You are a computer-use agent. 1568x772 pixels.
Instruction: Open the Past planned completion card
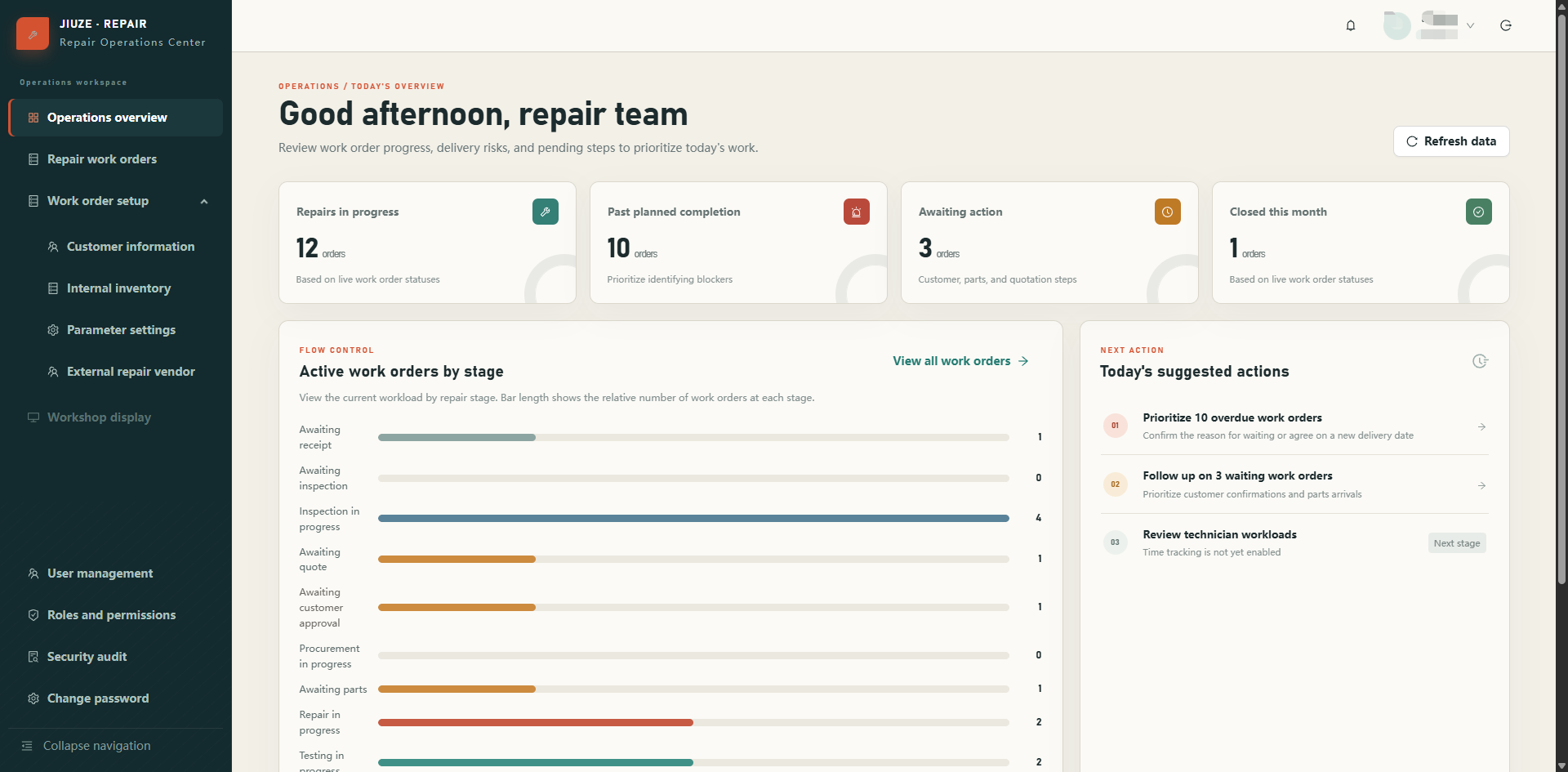[x=738, y=243]
